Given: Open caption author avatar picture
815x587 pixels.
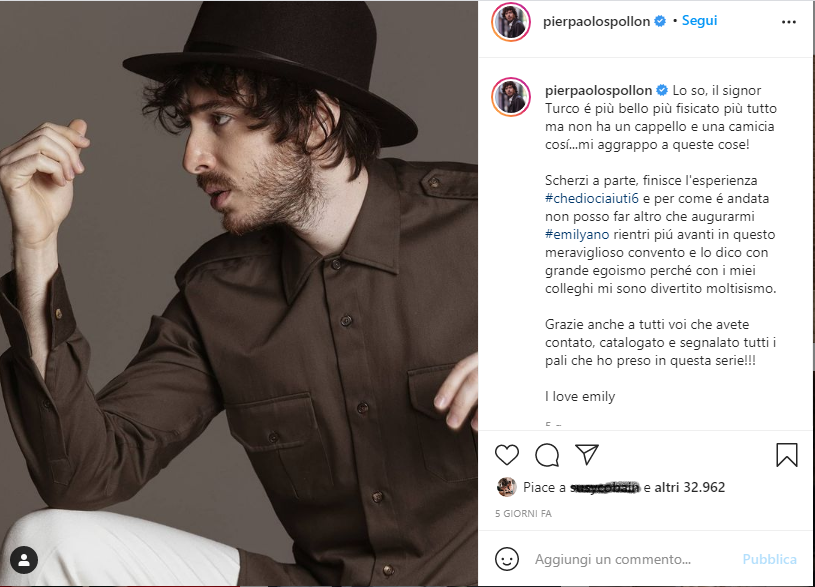Looking at the screenshot, I should pos(511,97).
